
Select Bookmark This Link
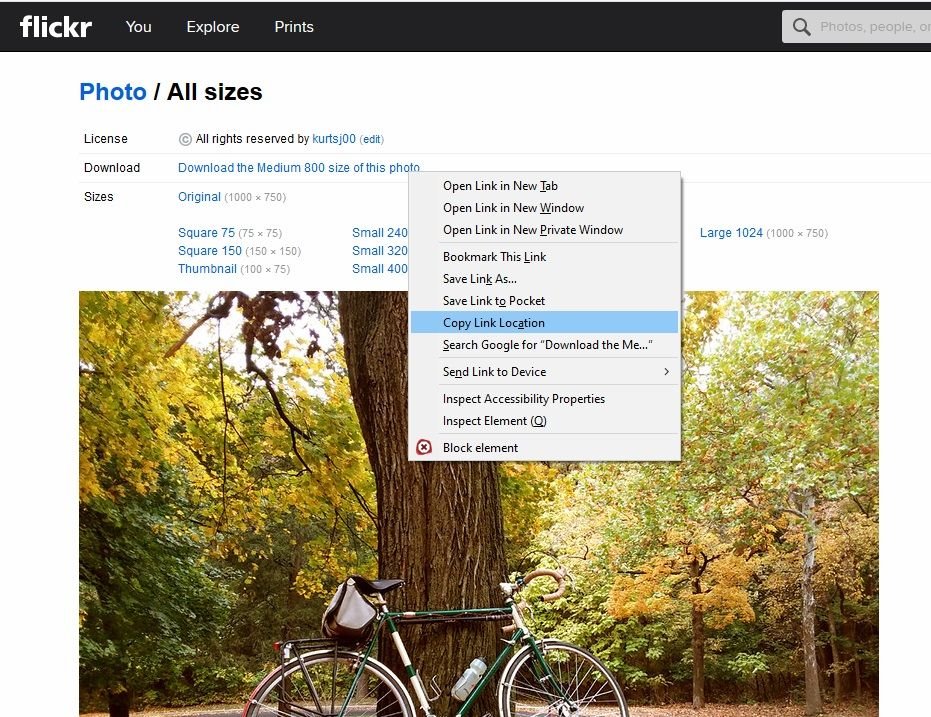pyautogui.click(x=544, y=256)
